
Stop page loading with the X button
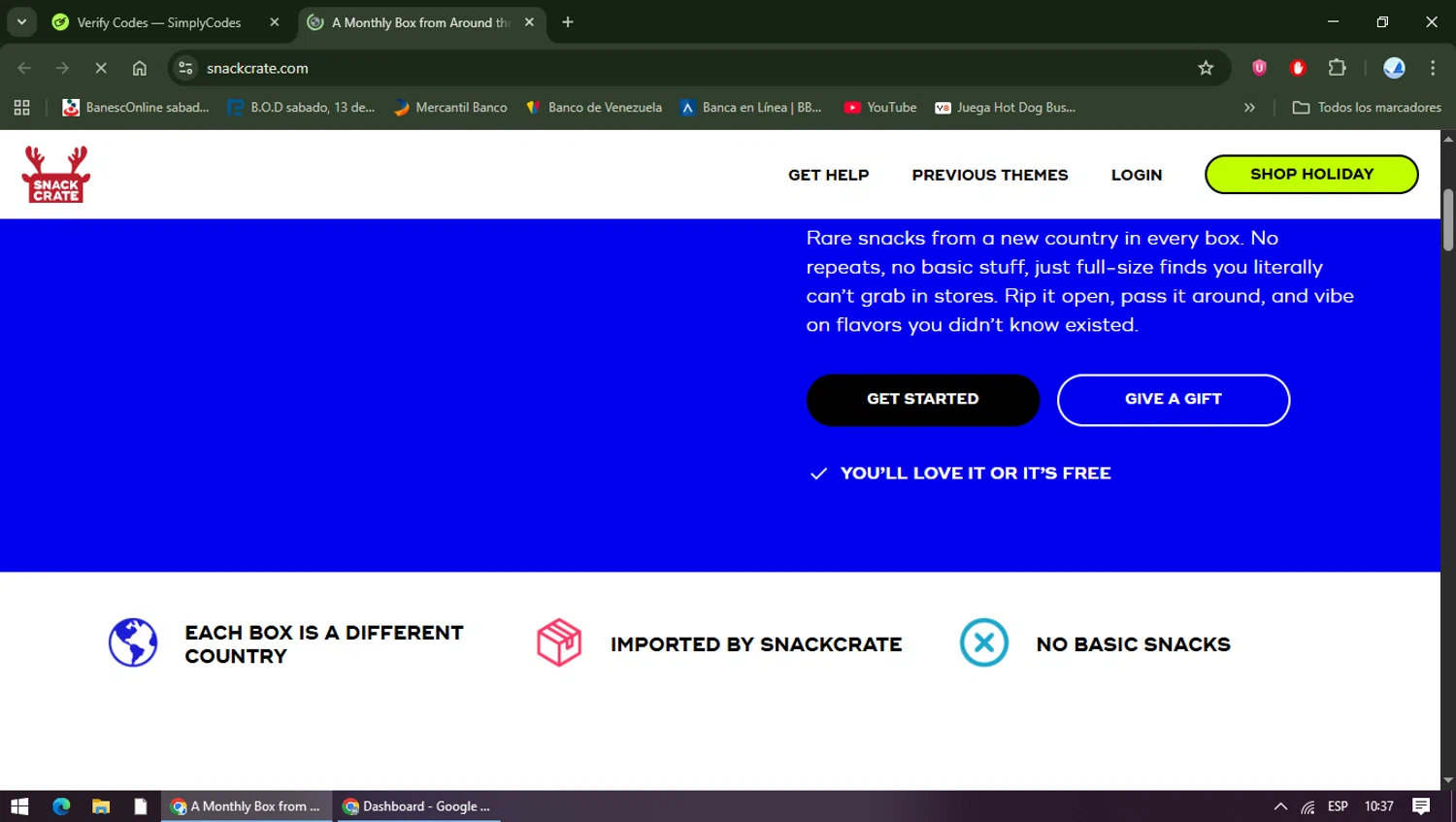point(101,68)
